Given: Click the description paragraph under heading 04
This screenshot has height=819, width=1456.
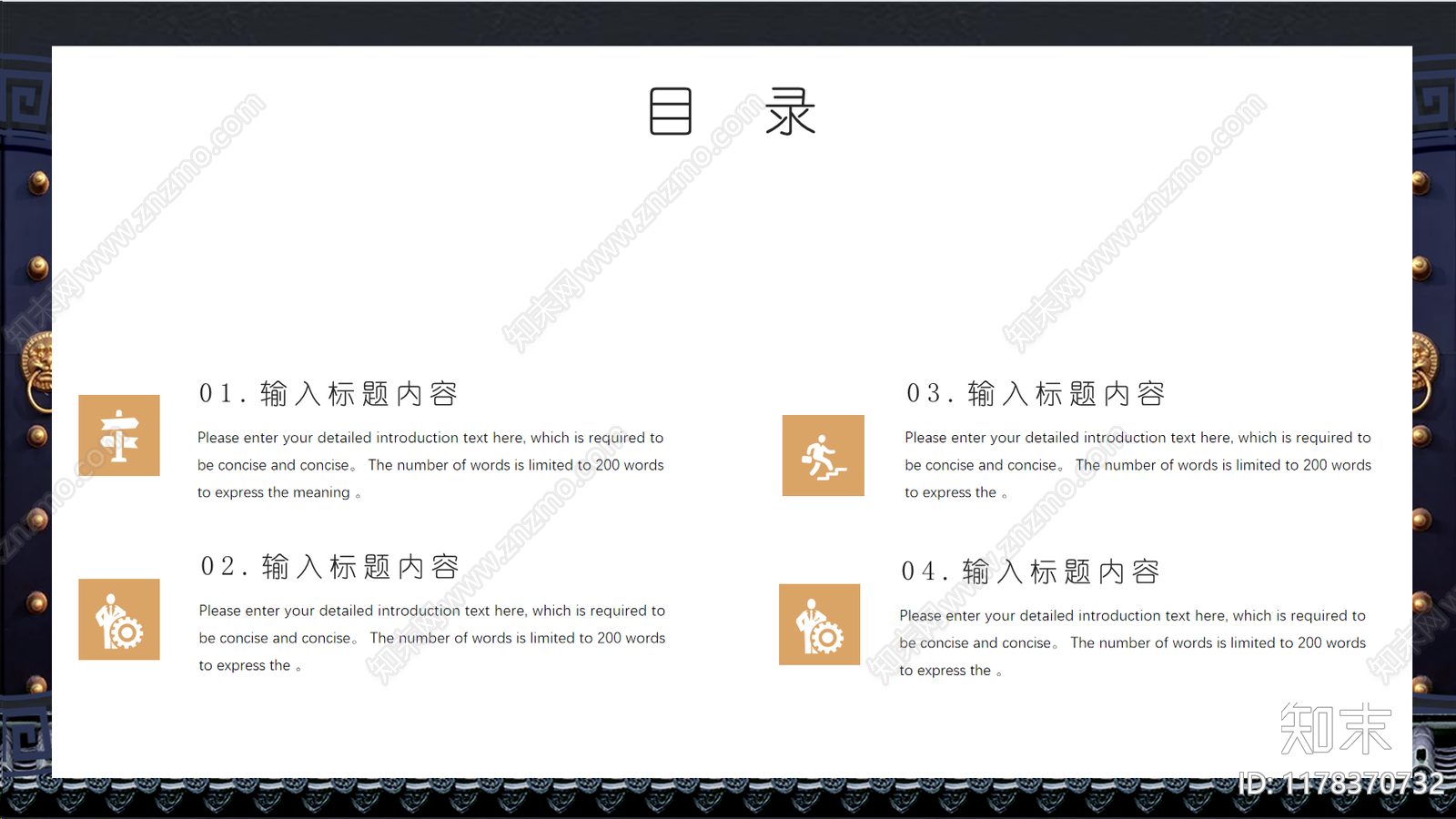Looking at the screenshot, I should [x=1133, y=642].
